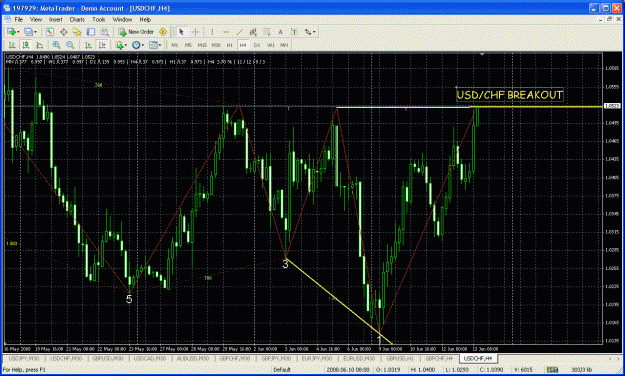Set timeframe to M30
Viewport: 625px width, 376px height.
216,45
